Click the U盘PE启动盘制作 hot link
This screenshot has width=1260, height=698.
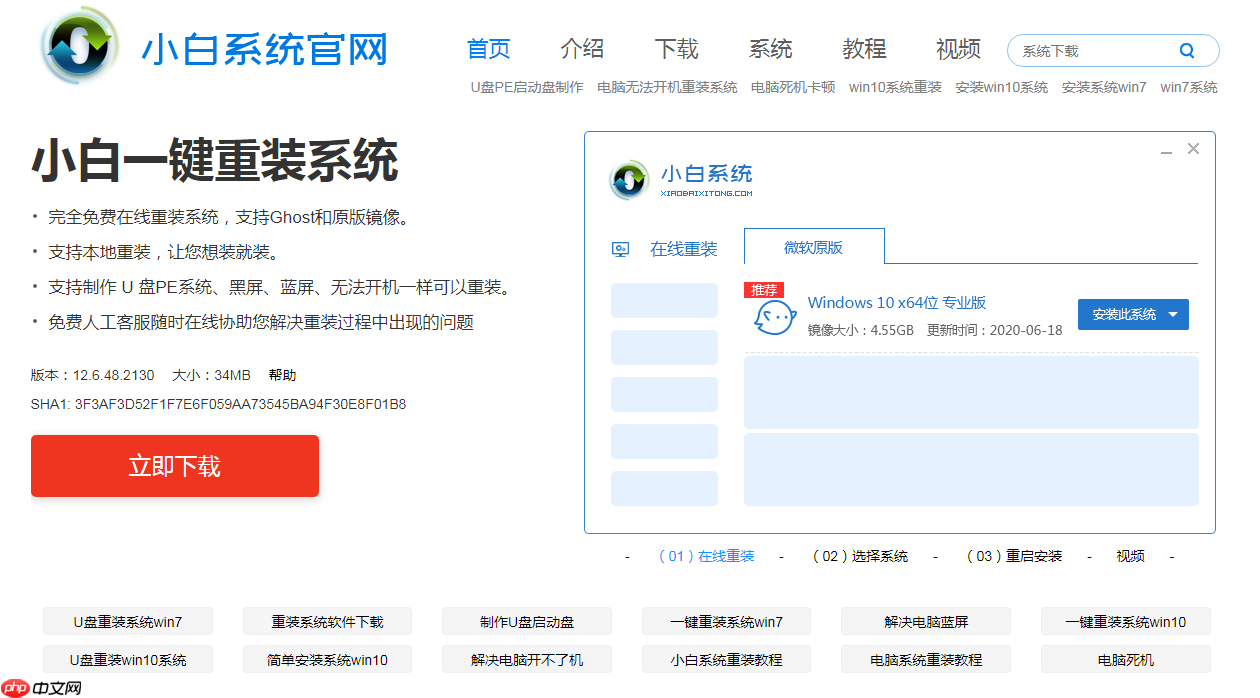[527, 87]
